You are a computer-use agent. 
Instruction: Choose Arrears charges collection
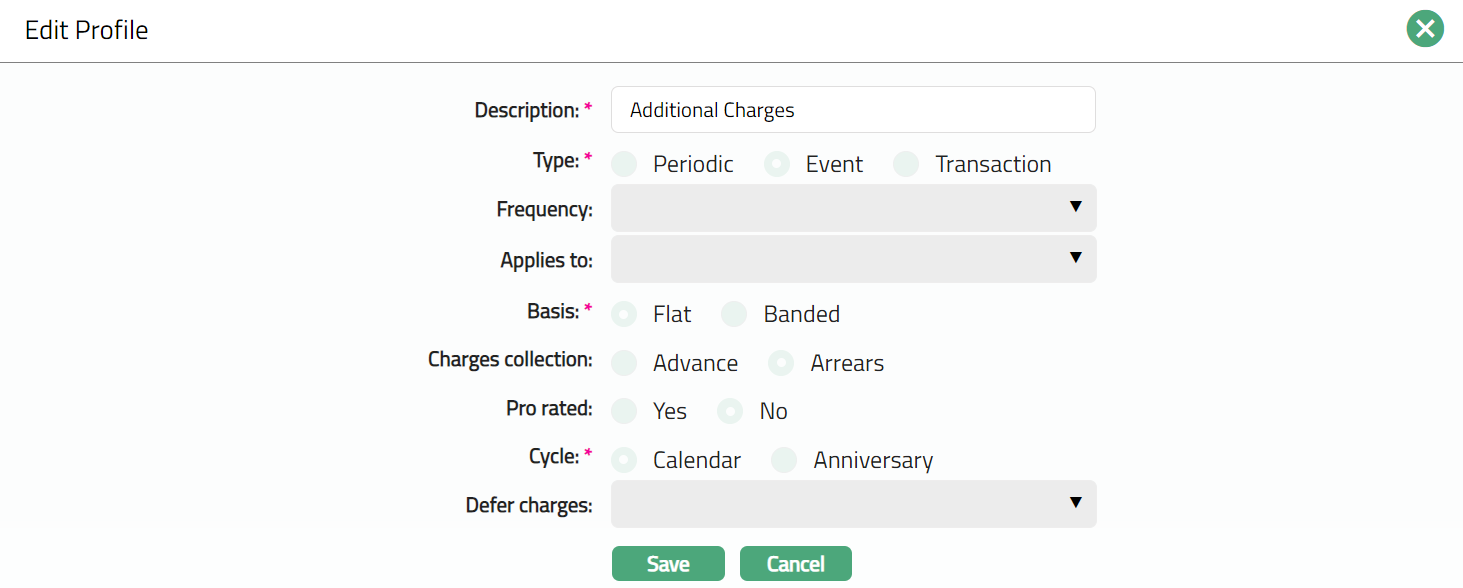pos(781,363)
